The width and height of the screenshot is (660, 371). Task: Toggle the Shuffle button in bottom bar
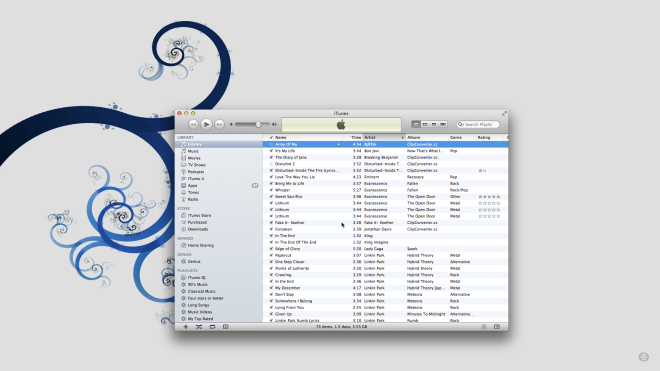[199, 327]
